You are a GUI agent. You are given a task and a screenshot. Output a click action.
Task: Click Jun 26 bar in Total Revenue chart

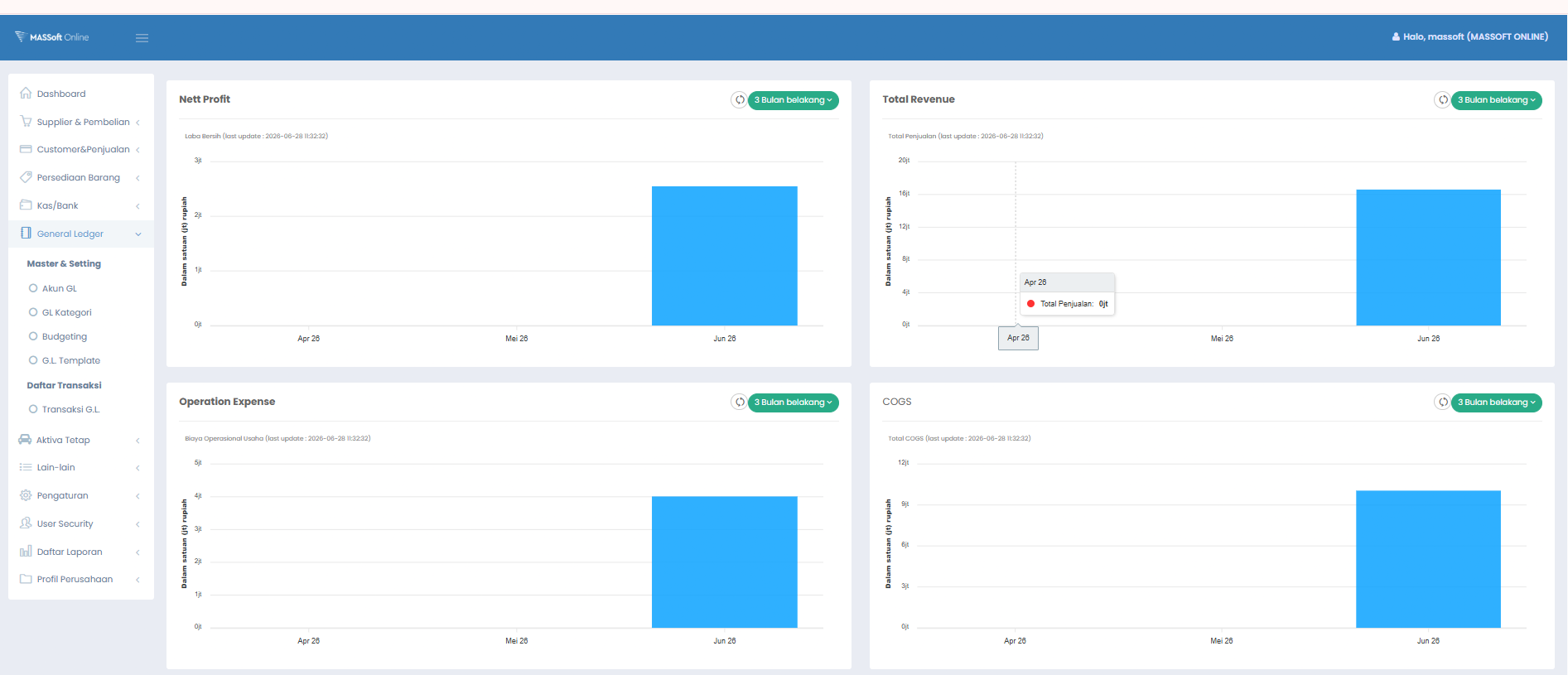coord(1428,258)
